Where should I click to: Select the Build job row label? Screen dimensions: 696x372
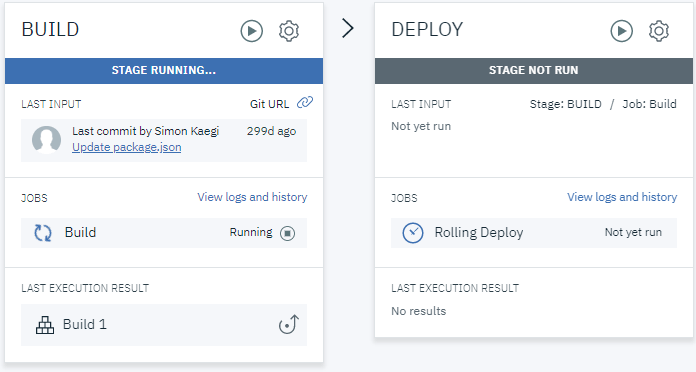click(80, 232)
